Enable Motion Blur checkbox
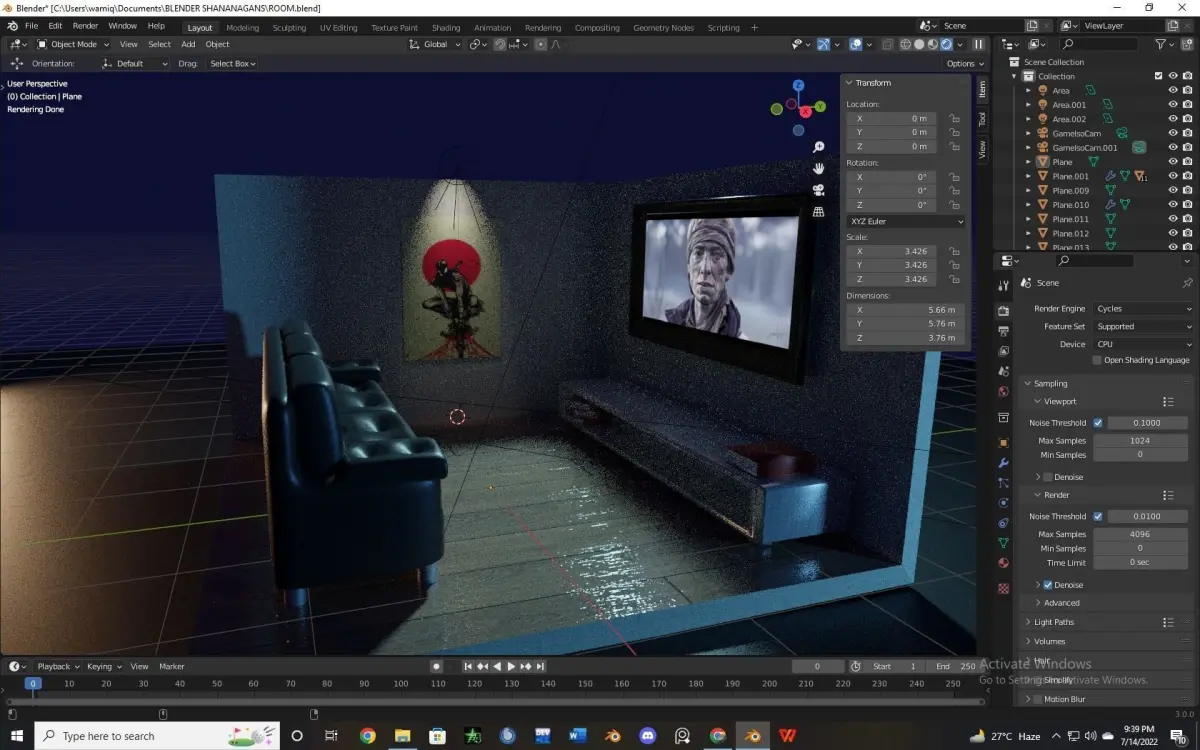Image resolution: width=1200 pixels, height=750 pixels. click(x=1037, y=699)
